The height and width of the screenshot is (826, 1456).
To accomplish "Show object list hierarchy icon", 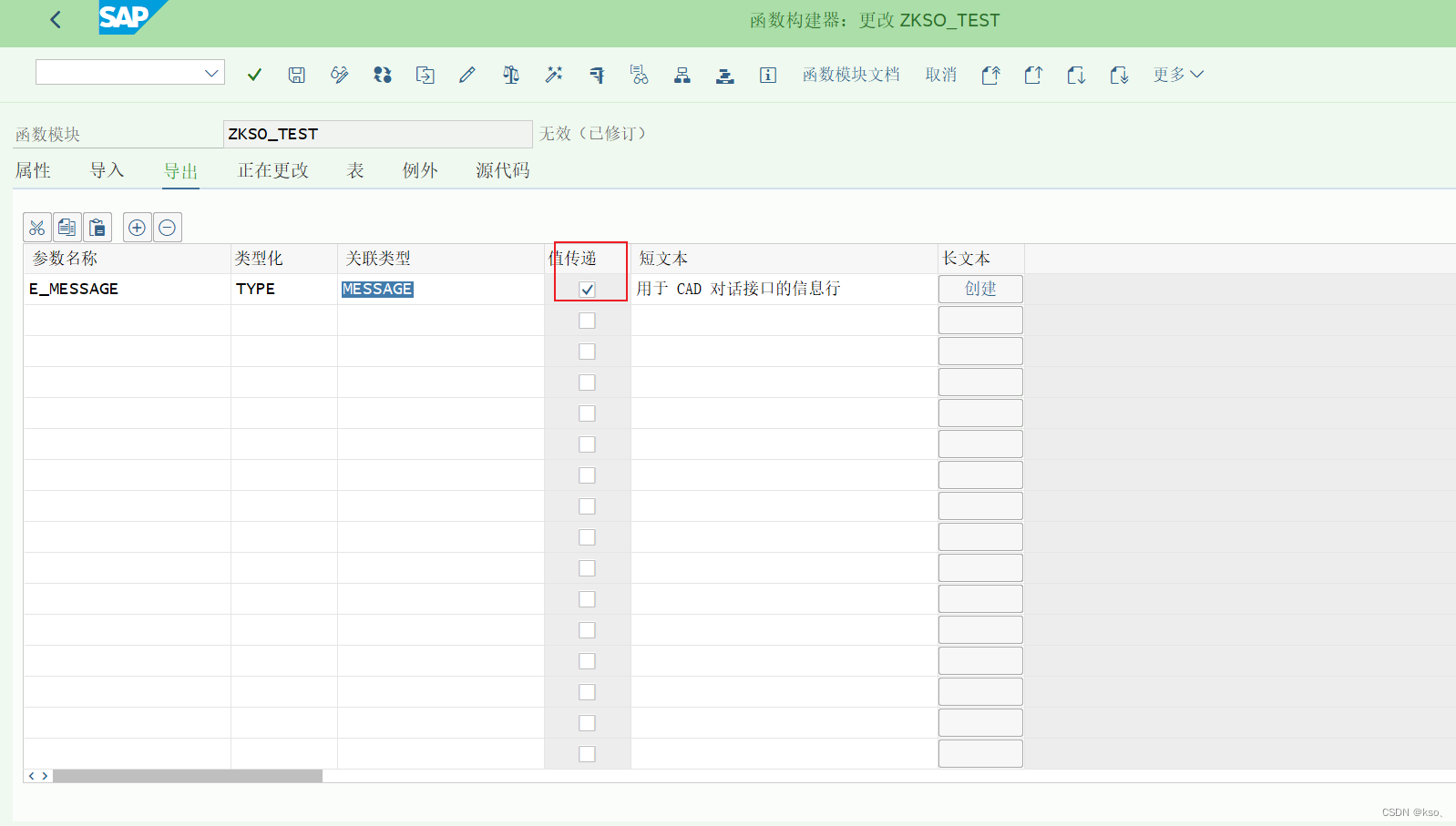I will click(x=682, y=75).
